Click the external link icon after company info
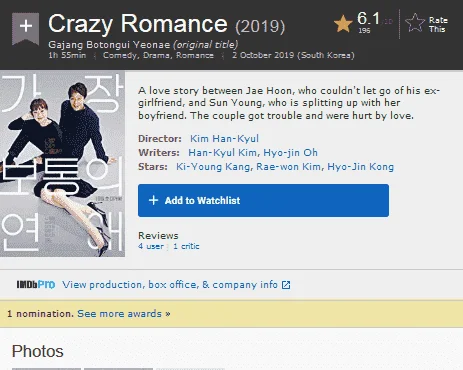The image size is (463, 370). 286,285
